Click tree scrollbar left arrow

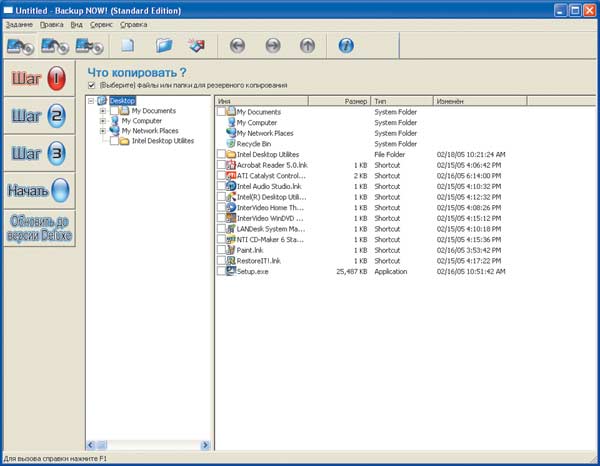pos(91,445)
